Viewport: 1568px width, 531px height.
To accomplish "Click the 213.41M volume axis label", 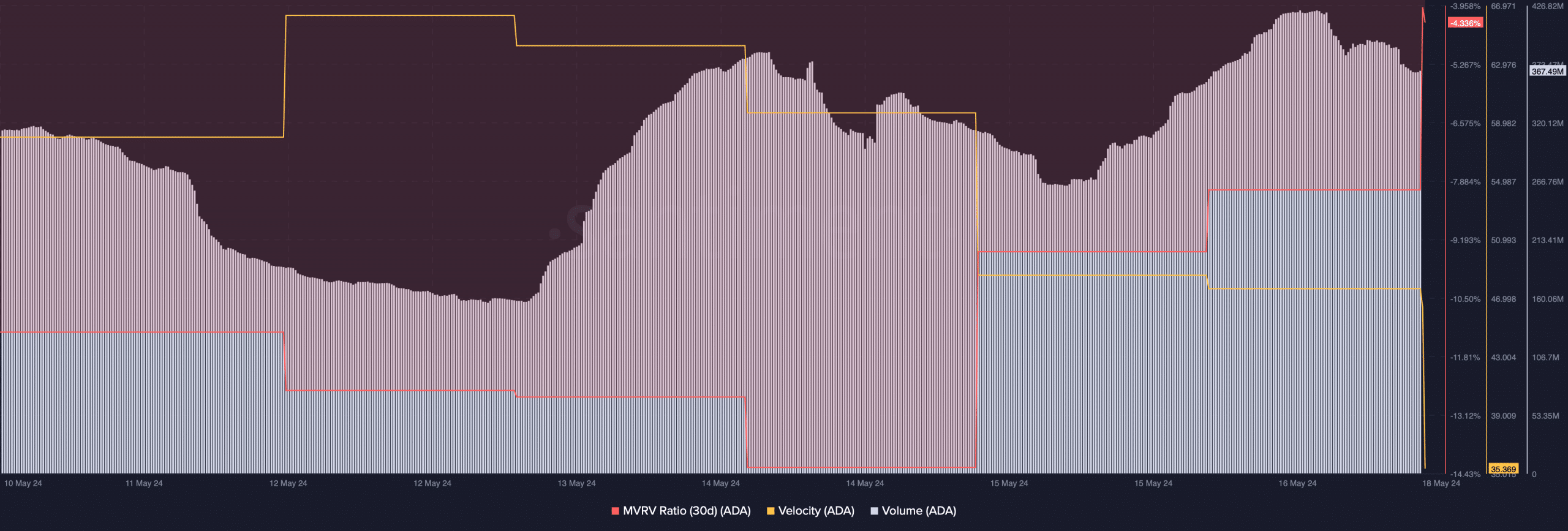I will pos(1548,240).
